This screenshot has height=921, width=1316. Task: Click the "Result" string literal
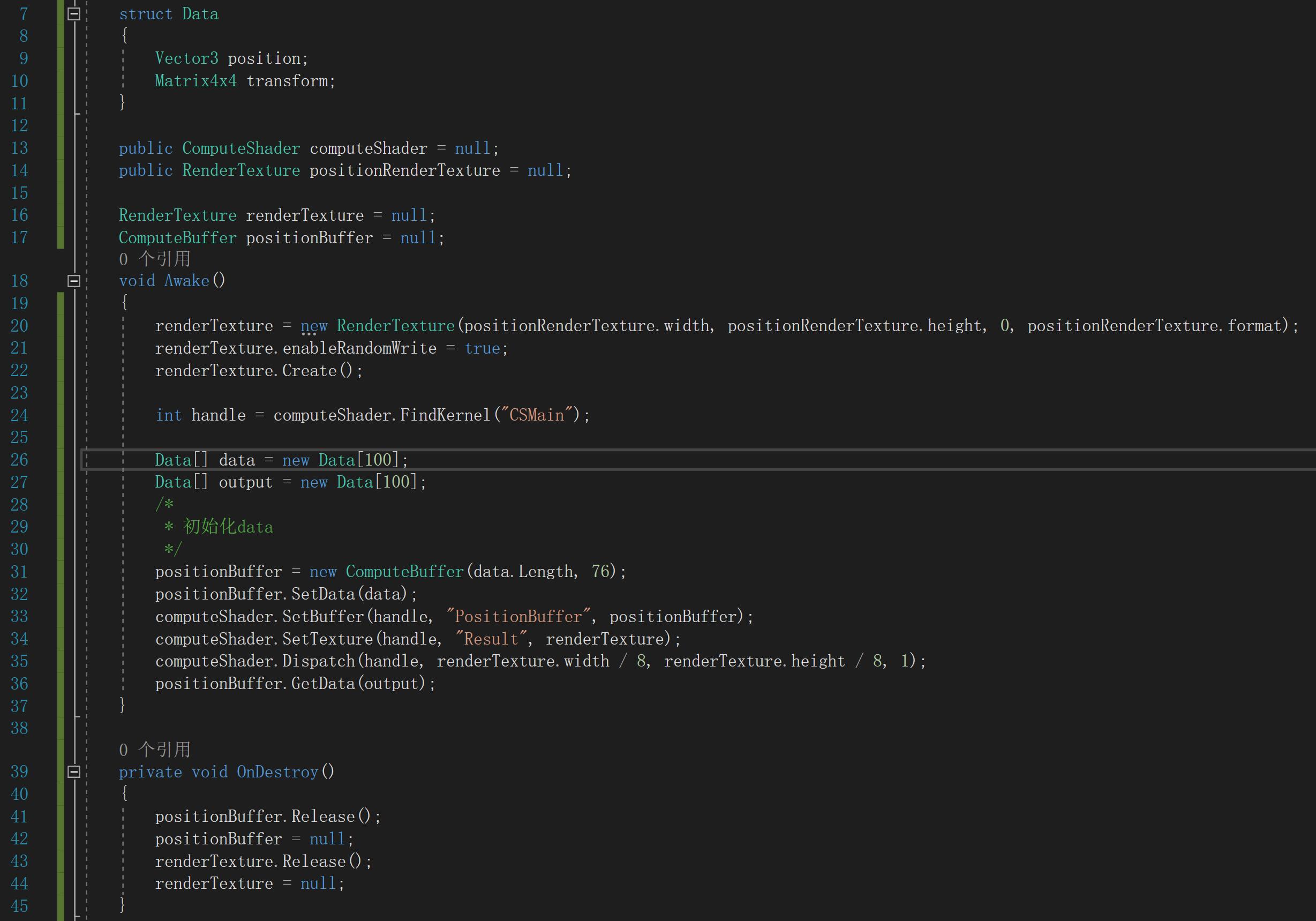[491, 639]
